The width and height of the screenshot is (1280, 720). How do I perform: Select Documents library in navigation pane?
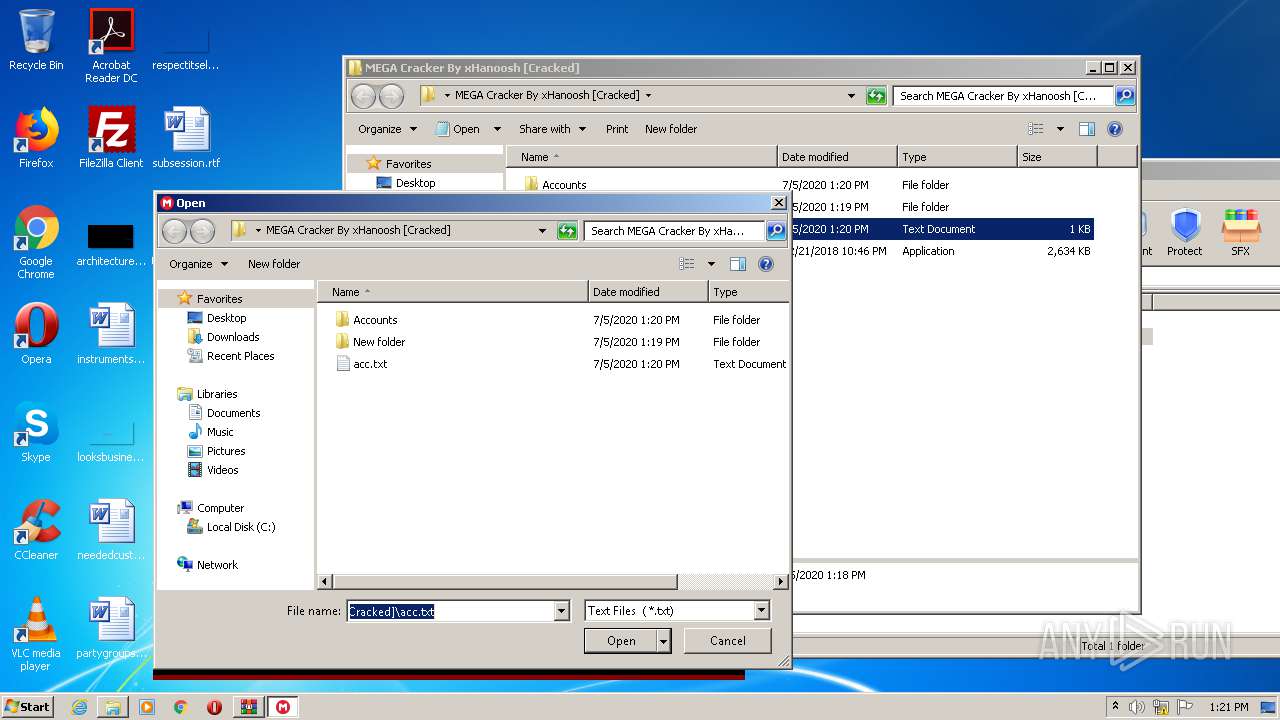point(233,413)
